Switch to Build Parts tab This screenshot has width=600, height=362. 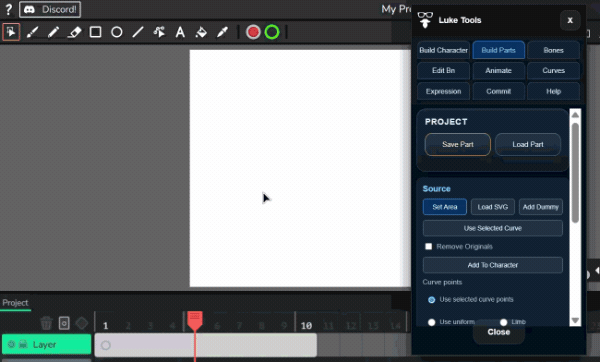coord(499,50)
